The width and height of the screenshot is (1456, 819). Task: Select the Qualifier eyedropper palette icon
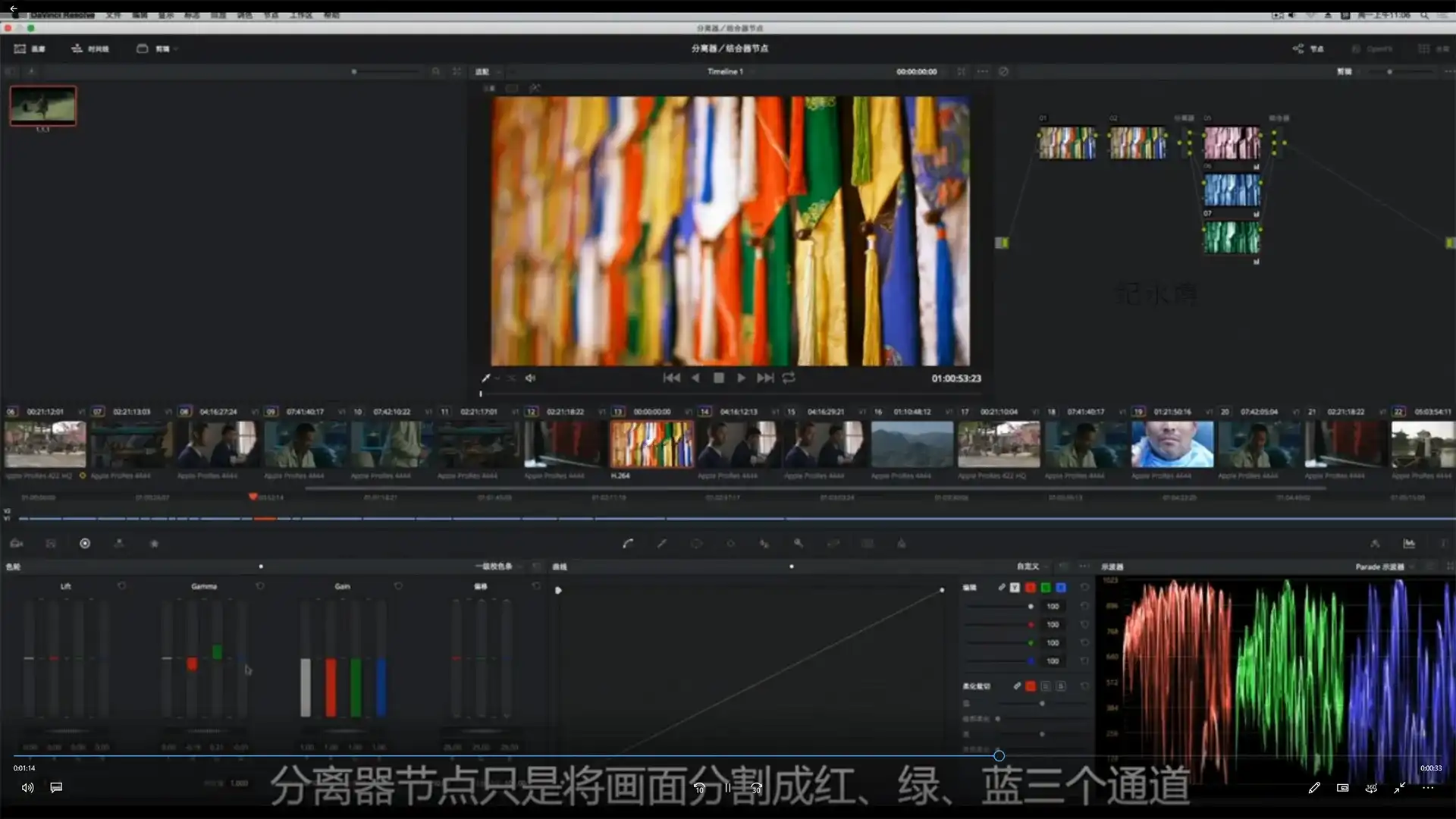coord(662,544)
